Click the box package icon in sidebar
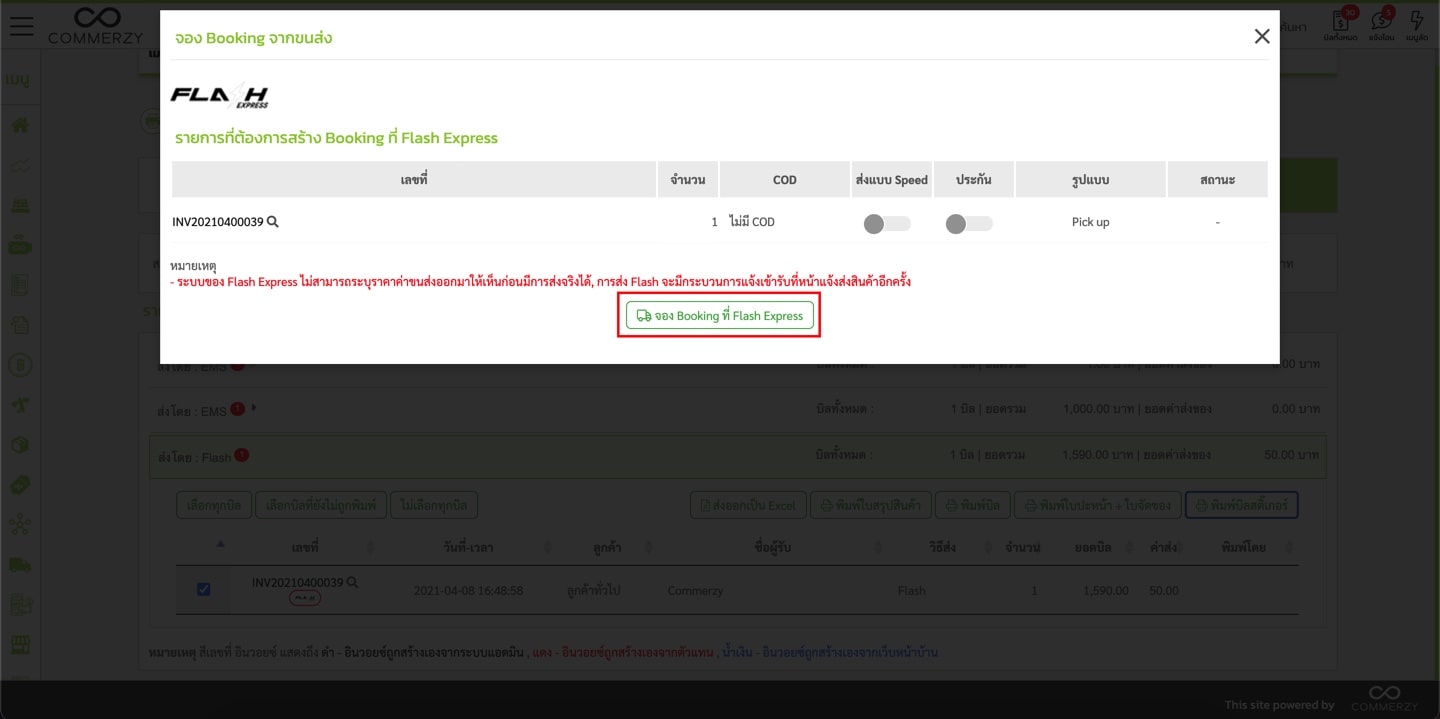 [x=20, y=445]
